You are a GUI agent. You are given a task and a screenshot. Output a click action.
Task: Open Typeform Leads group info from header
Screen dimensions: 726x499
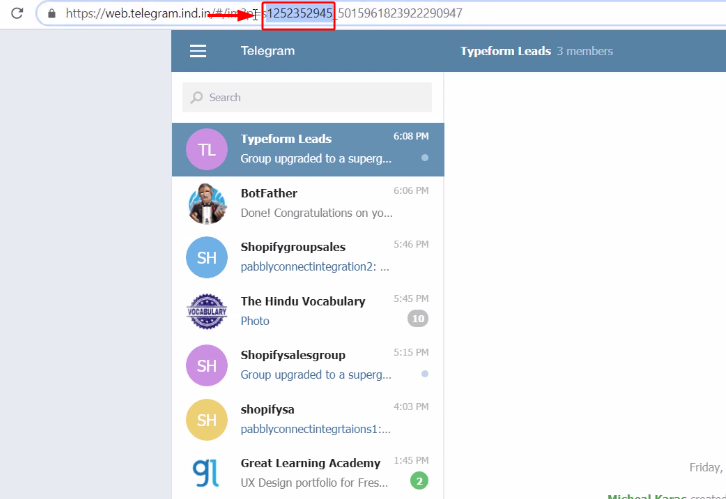(506, 51)
